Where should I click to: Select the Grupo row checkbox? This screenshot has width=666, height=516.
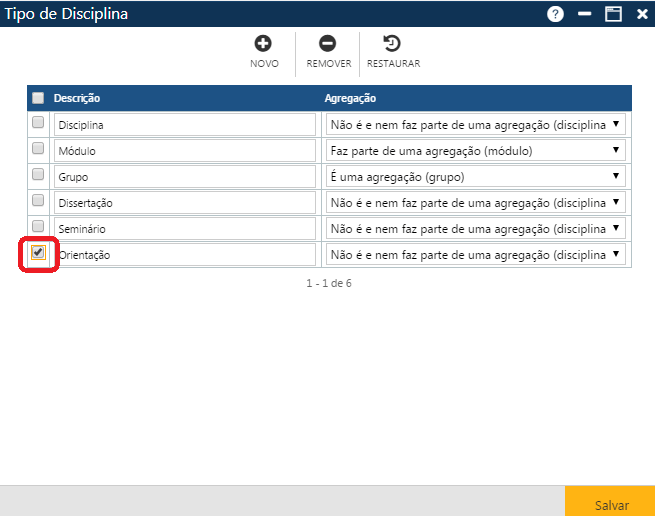pyautogui.click(x=38, y=175)
